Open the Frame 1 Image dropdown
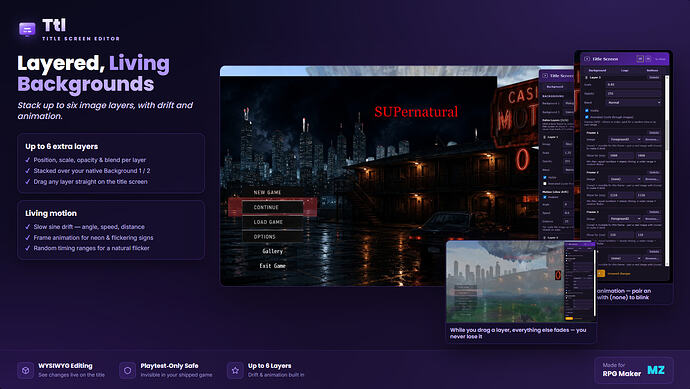690x389 pixels. (624, 139)
